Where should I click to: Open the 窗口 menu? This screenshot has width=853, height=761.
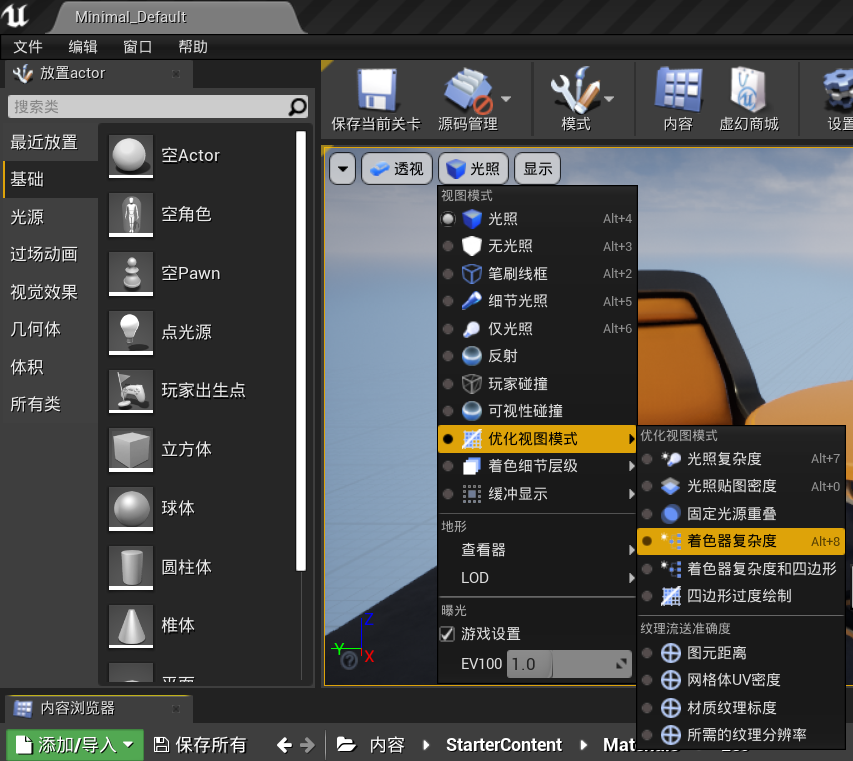pos(137,46)
